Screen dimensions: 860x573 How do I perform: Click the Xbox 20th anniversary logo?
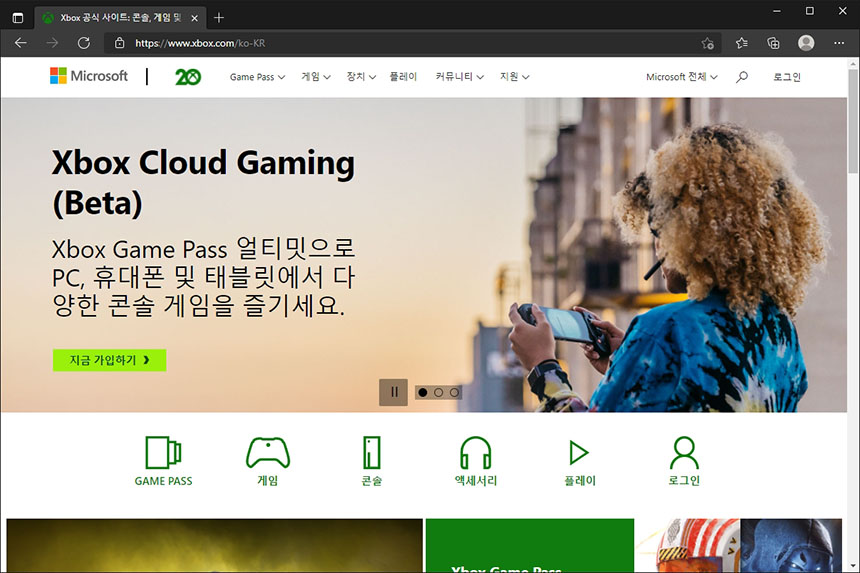click(x=188, y=77)
